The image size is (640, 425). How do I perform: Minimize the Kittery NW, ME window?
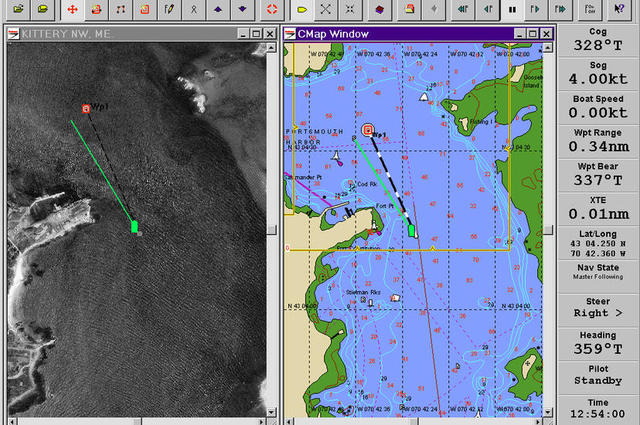coord(243,34)
